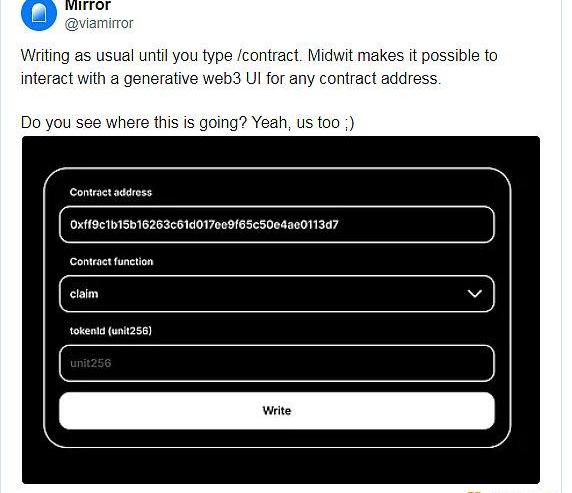Focus the Contract address input field

tap(277, 224)
